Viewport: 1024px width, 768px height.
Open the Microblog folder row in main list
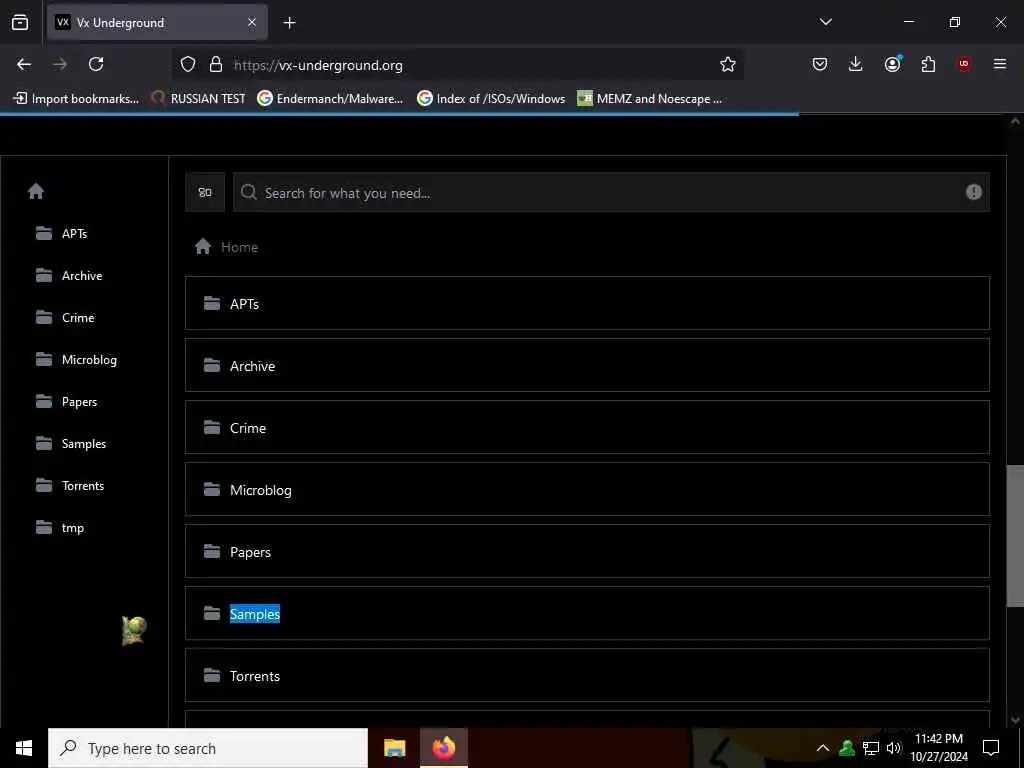(587, 489)
